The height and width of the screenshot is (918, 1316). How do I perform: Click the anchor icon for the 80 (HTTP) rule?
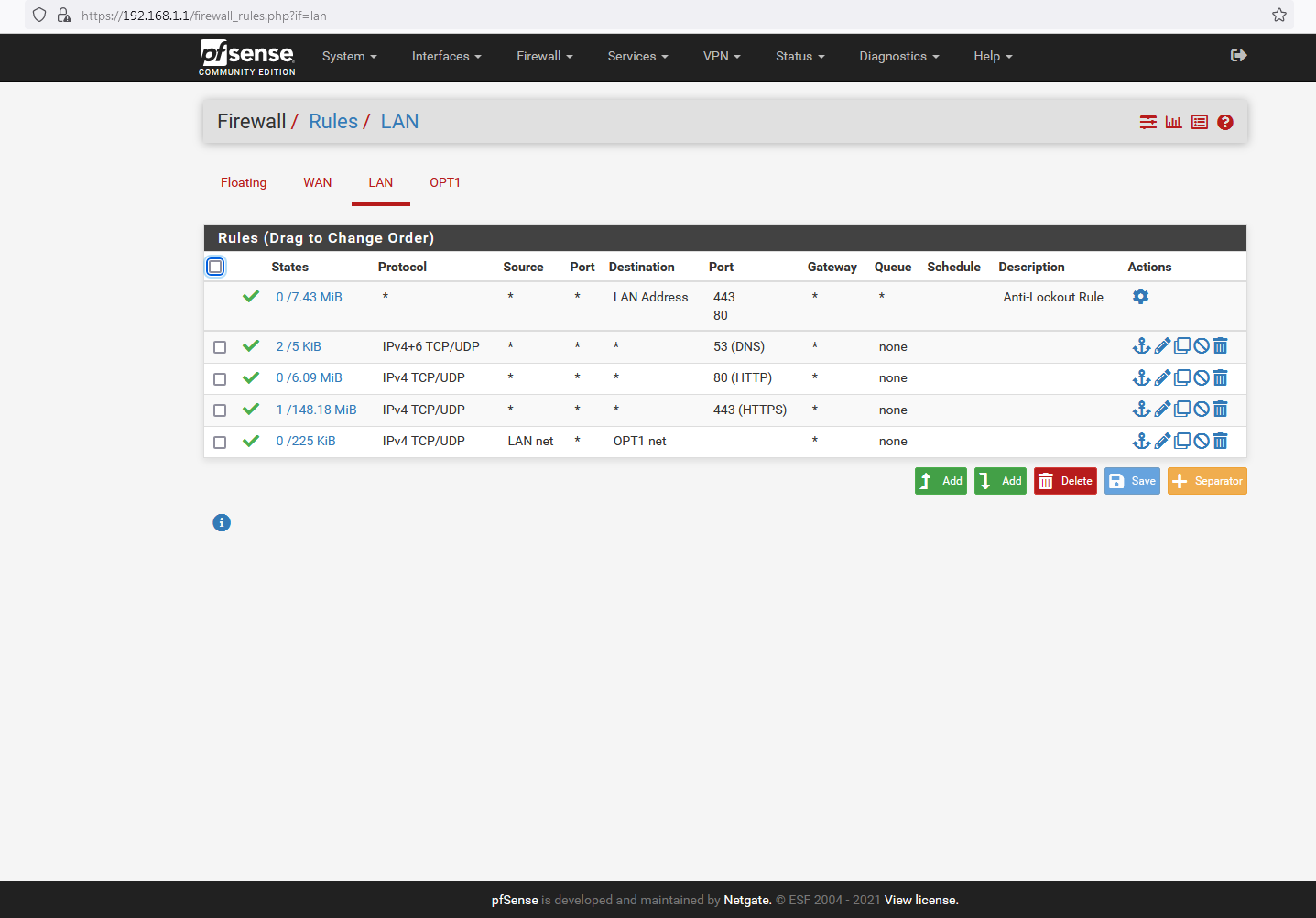pyautogui.click(x=1141, y=377)
